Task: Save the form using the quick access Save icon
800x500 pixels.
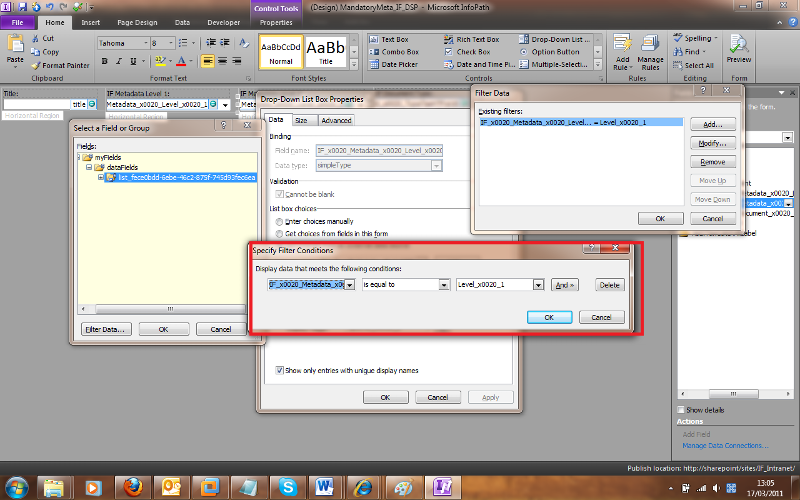Action: (22, 7)
